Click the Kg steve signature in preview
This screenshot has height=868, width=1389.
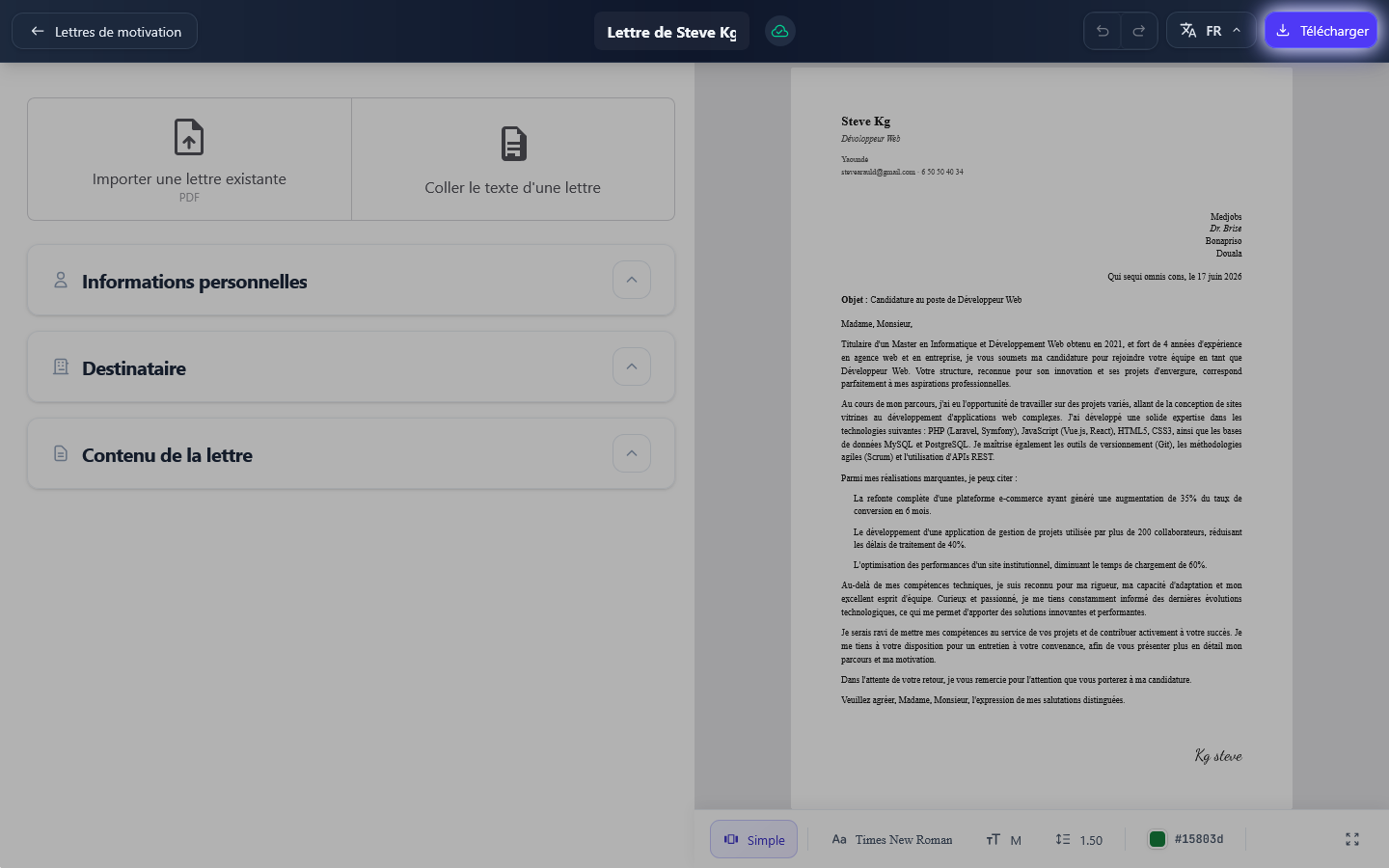coord(1218,755)
